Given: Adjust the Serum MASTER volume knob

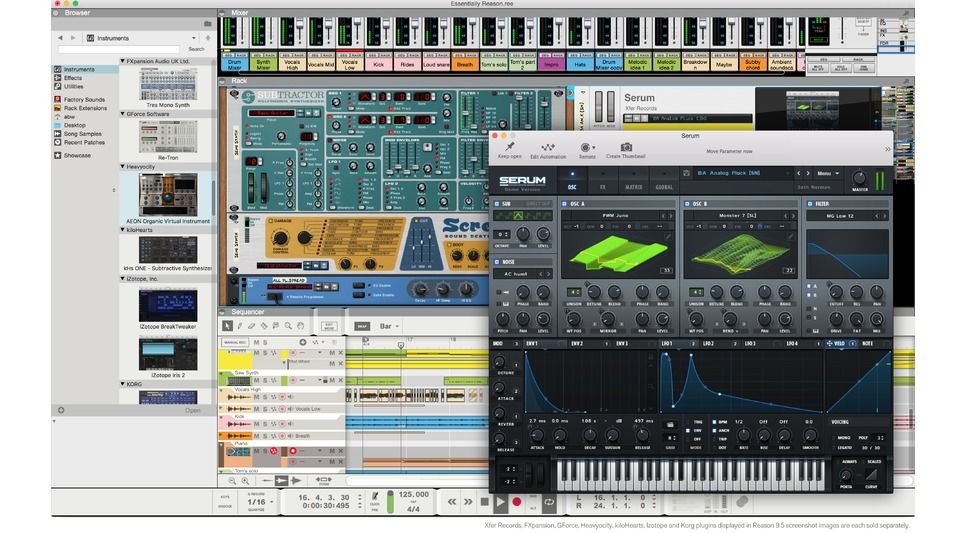Looking at the screenshot, I should [x=858, y=178].
